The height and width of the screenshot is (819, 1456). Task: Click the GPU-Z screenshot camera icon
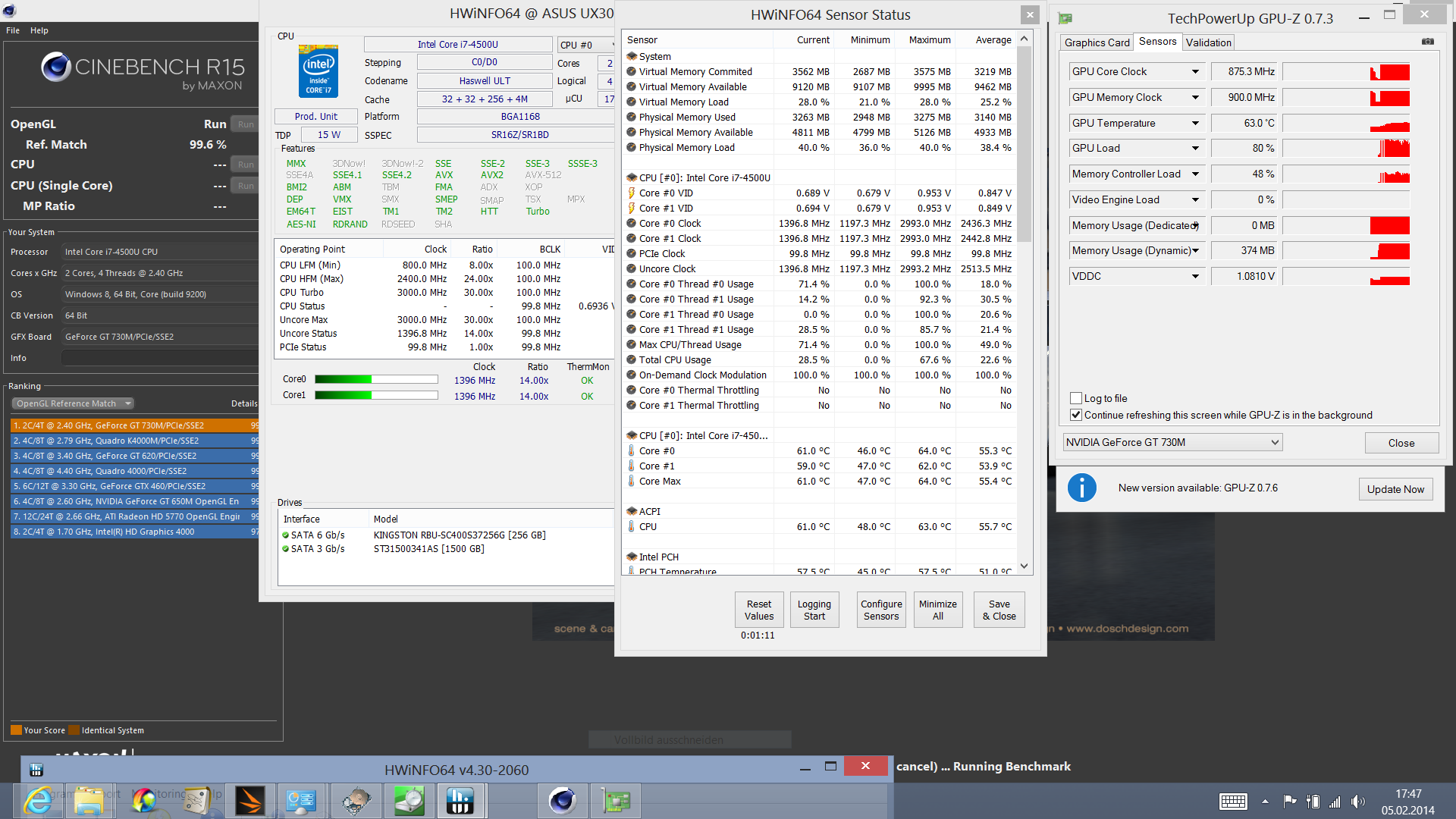click(x=1427, y=42)
